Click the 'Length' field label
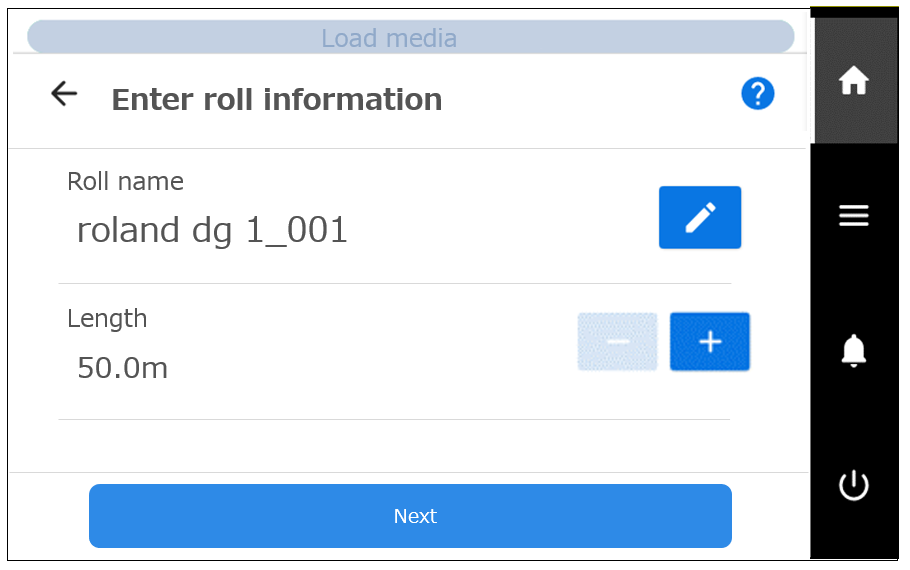The width and height of the screenshot is (910, 570). tap(107, 318)
